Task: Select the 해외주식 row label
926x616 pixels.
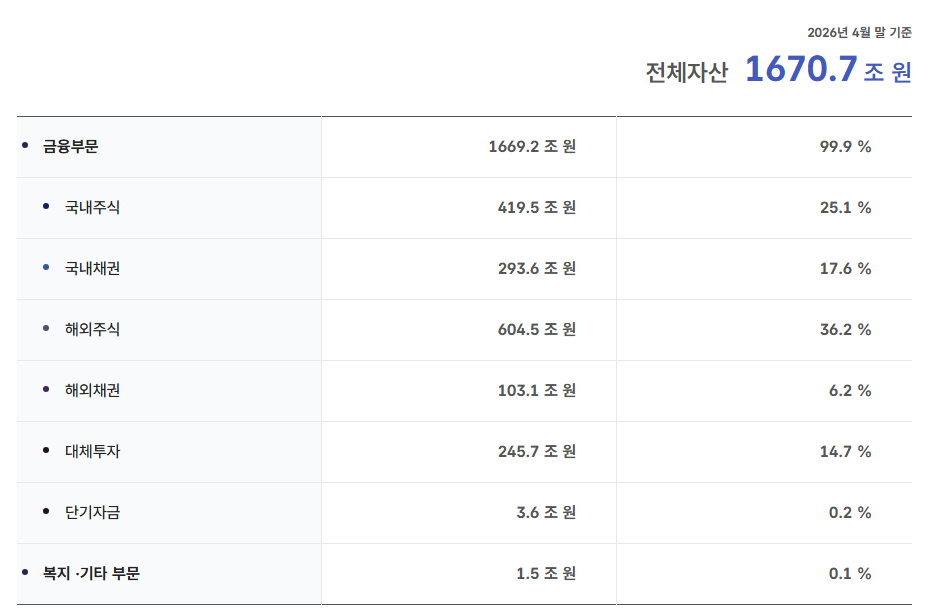Action: (92, 329)
